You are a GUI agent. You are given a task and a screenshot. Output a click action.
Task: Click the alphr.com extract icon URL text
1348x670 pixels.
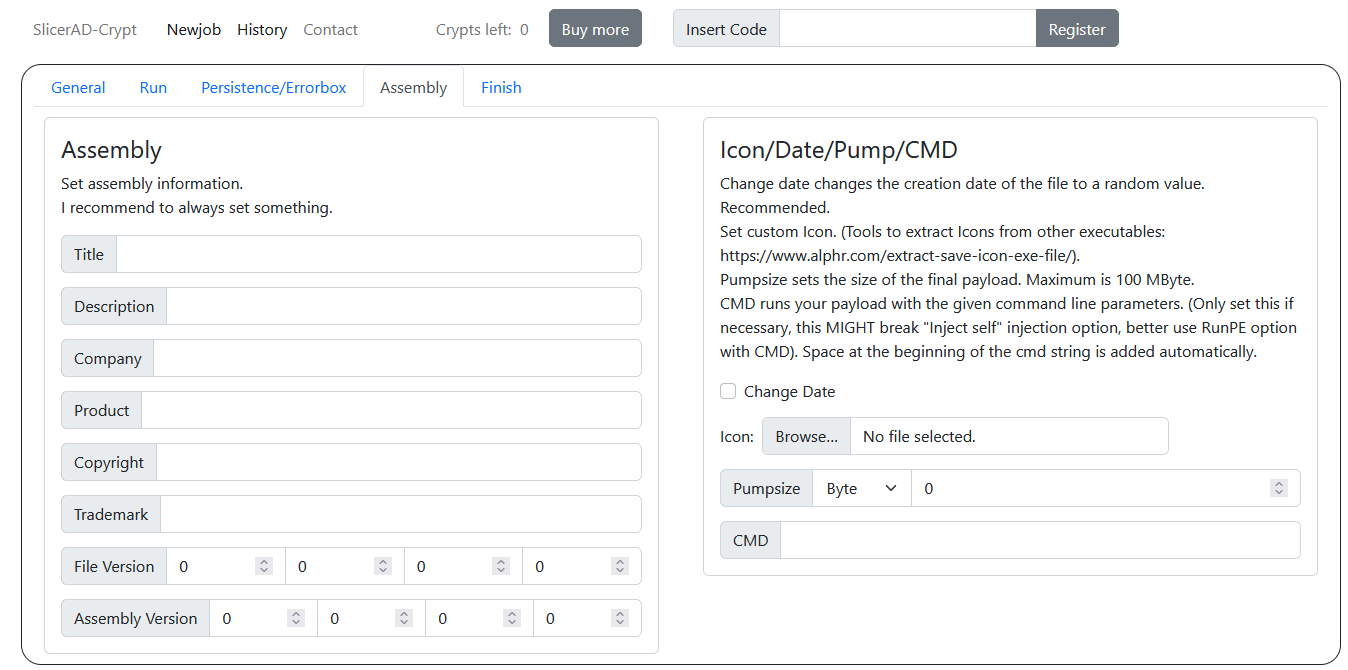[900, 255]
